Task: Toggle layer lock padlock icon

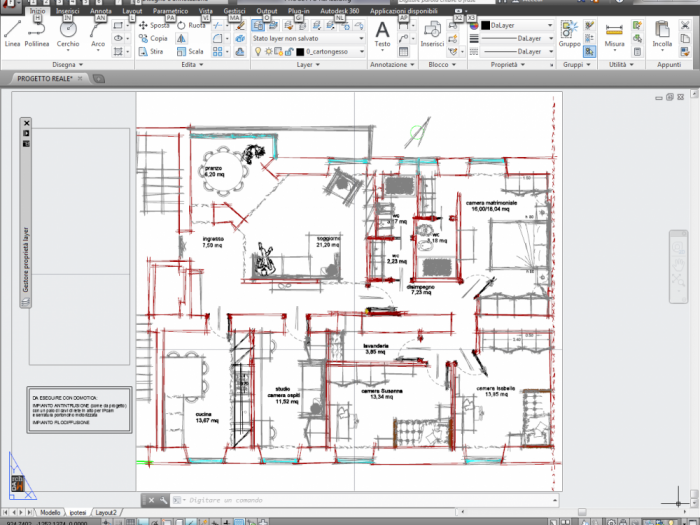Action: click(289, 51)
